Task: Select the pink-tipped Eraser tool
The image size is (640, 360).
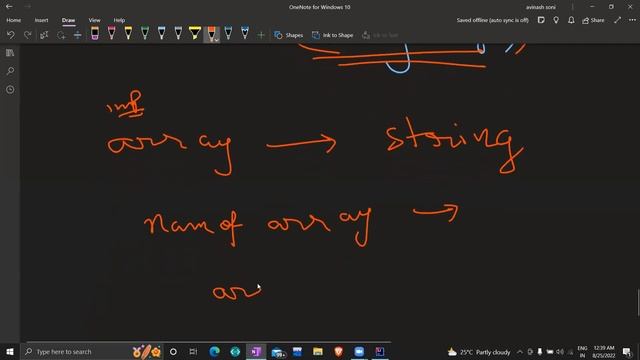Action: (x=95, y=33)
